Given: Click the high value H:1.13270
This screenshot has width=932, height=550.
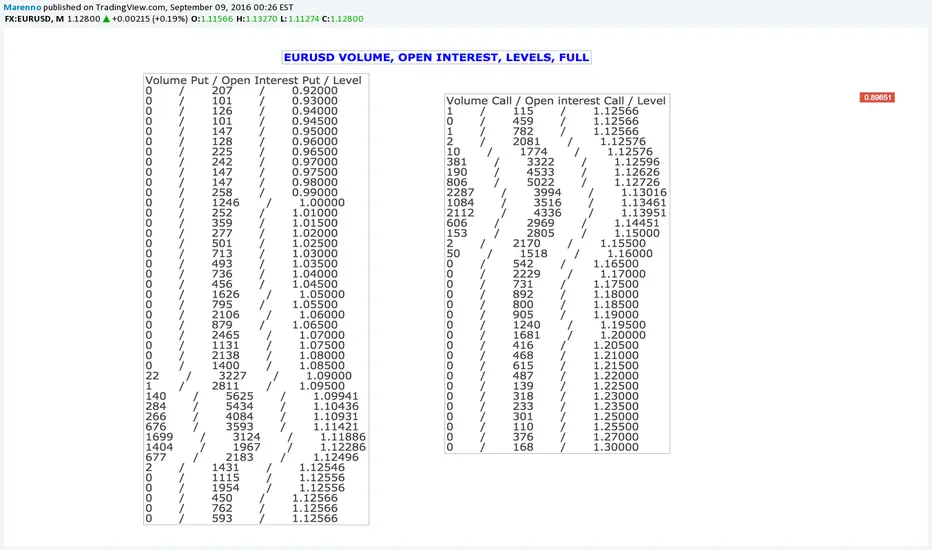Looking at the screenshot, I should pyautogui.click(x=257, y=18).
